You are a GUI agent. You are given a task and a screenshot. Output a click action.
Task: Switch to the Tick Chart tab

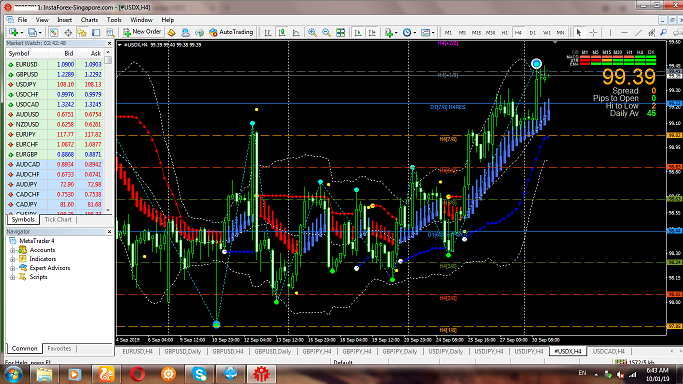coord(58,220)
